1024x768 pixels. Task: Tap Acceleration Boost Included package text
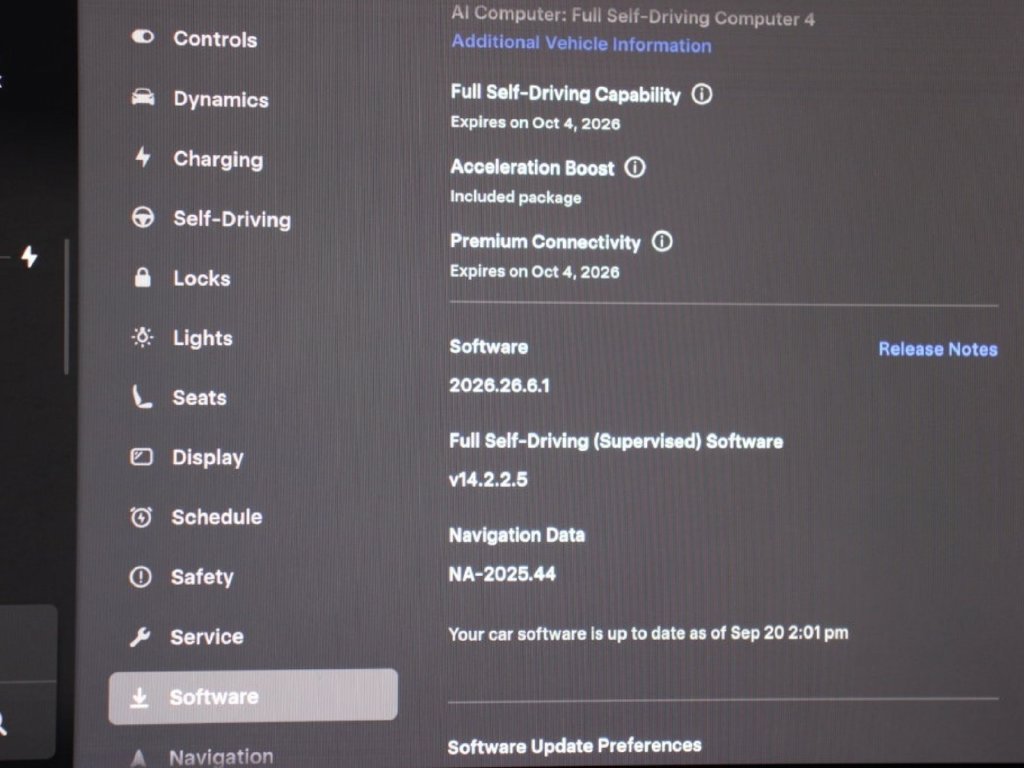pyautogui.click(x=515, y=197)
